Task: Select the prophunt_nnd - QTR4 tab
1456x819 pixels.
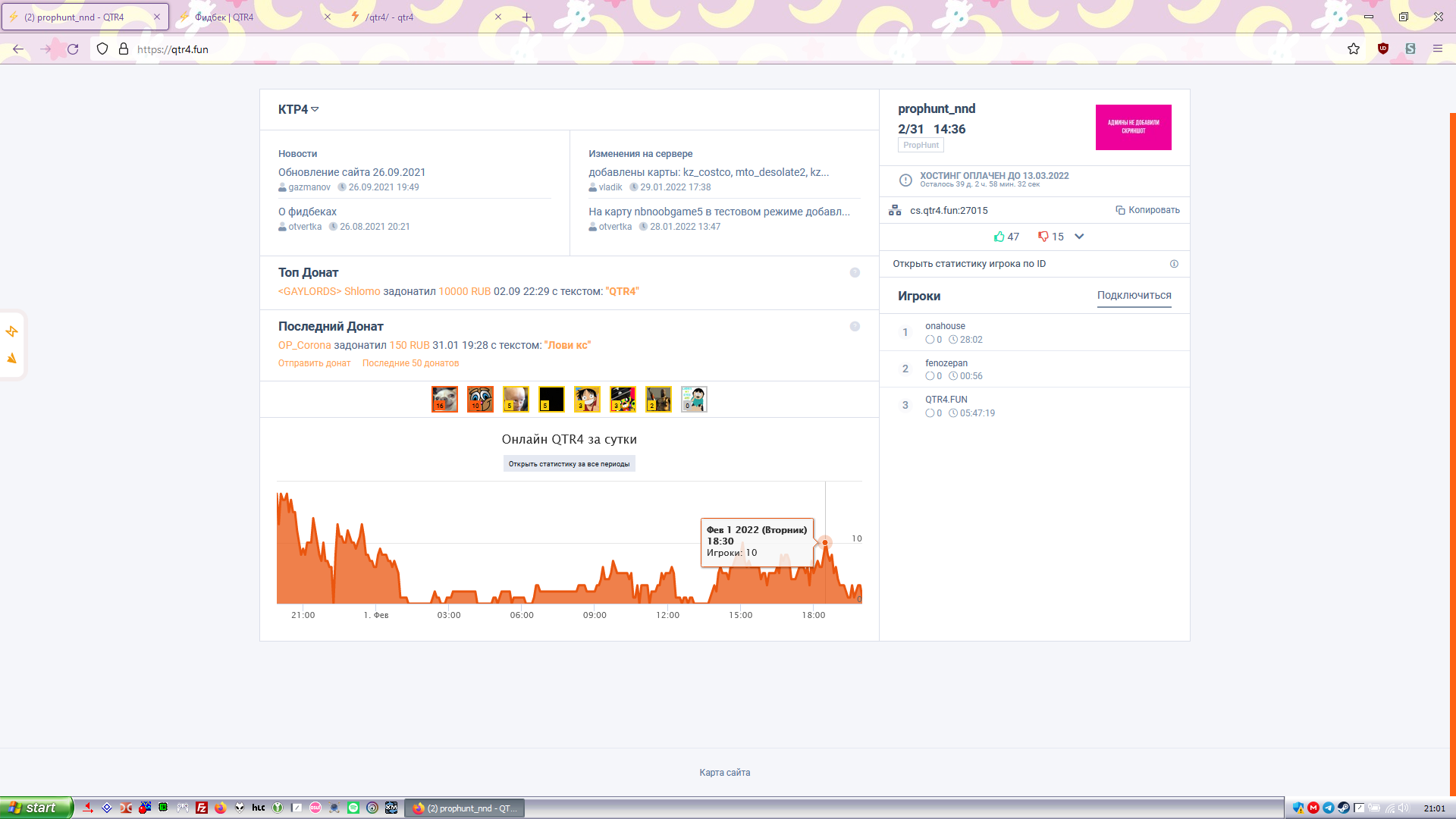Action: point(85,17)
